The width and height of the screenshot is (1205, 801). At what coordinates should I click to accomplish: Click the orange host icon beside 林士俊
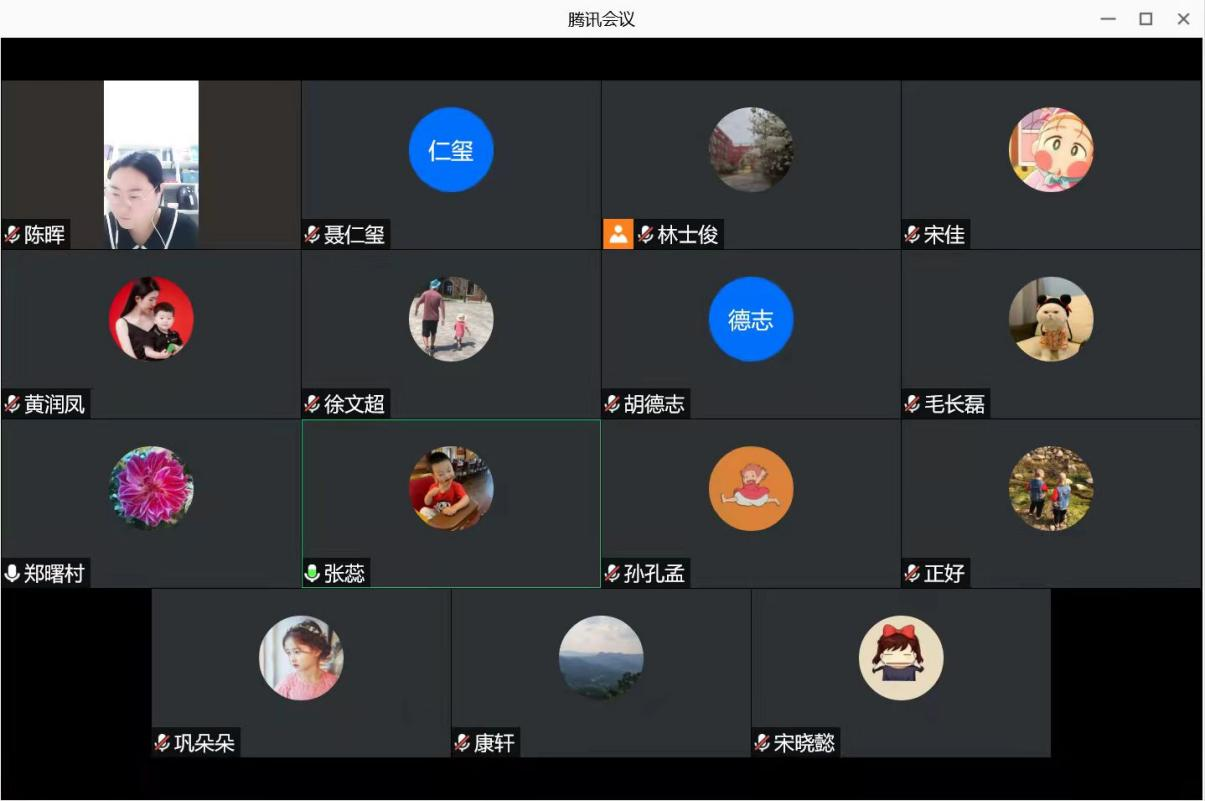pos(618,235)
